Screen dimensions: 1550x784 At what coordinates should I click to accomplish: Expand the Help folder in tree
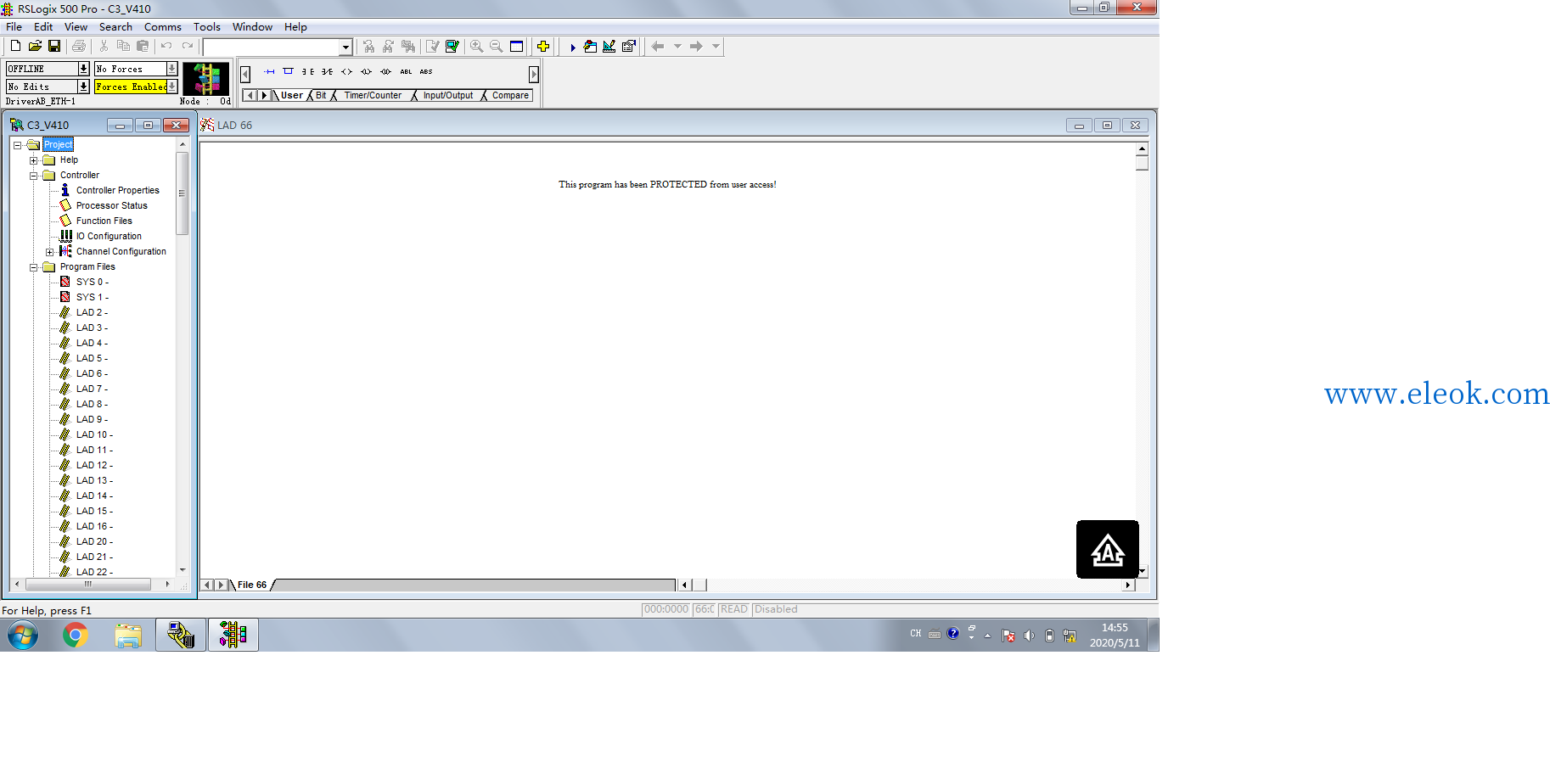34,160
